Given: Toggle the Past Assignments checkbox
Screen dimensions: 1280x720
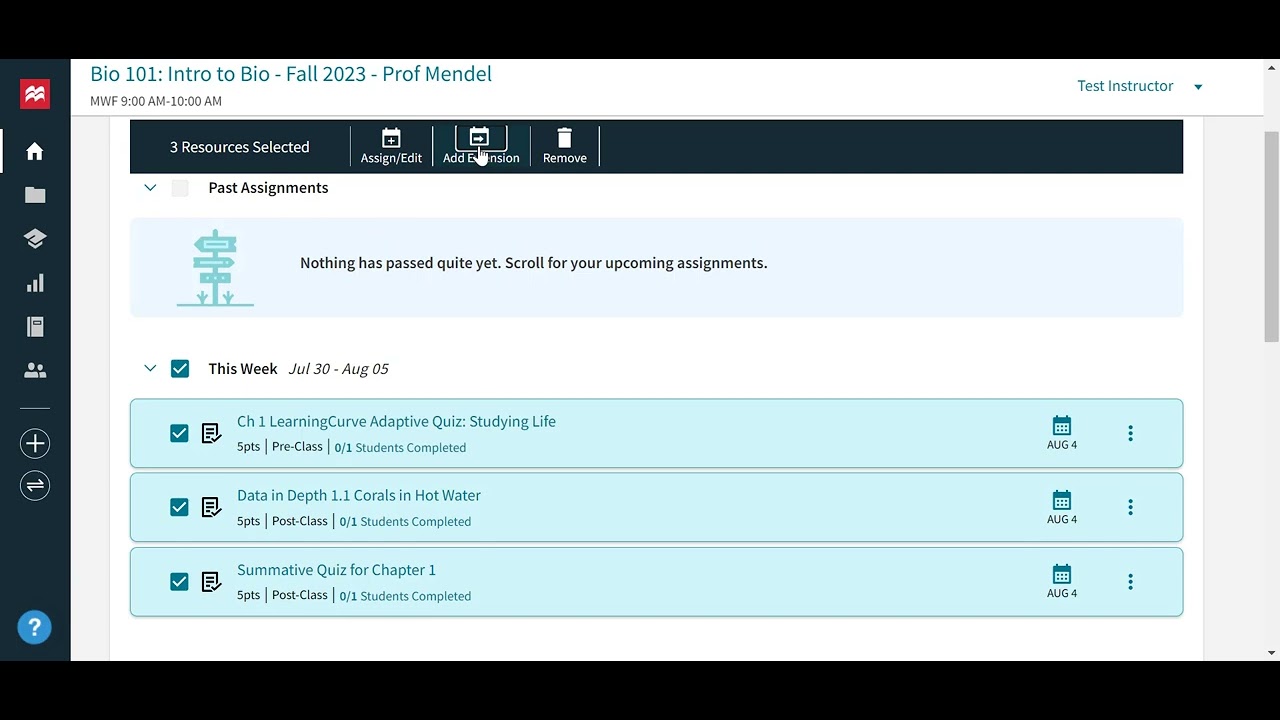Looking at the screenshot, I should [180, 188].
